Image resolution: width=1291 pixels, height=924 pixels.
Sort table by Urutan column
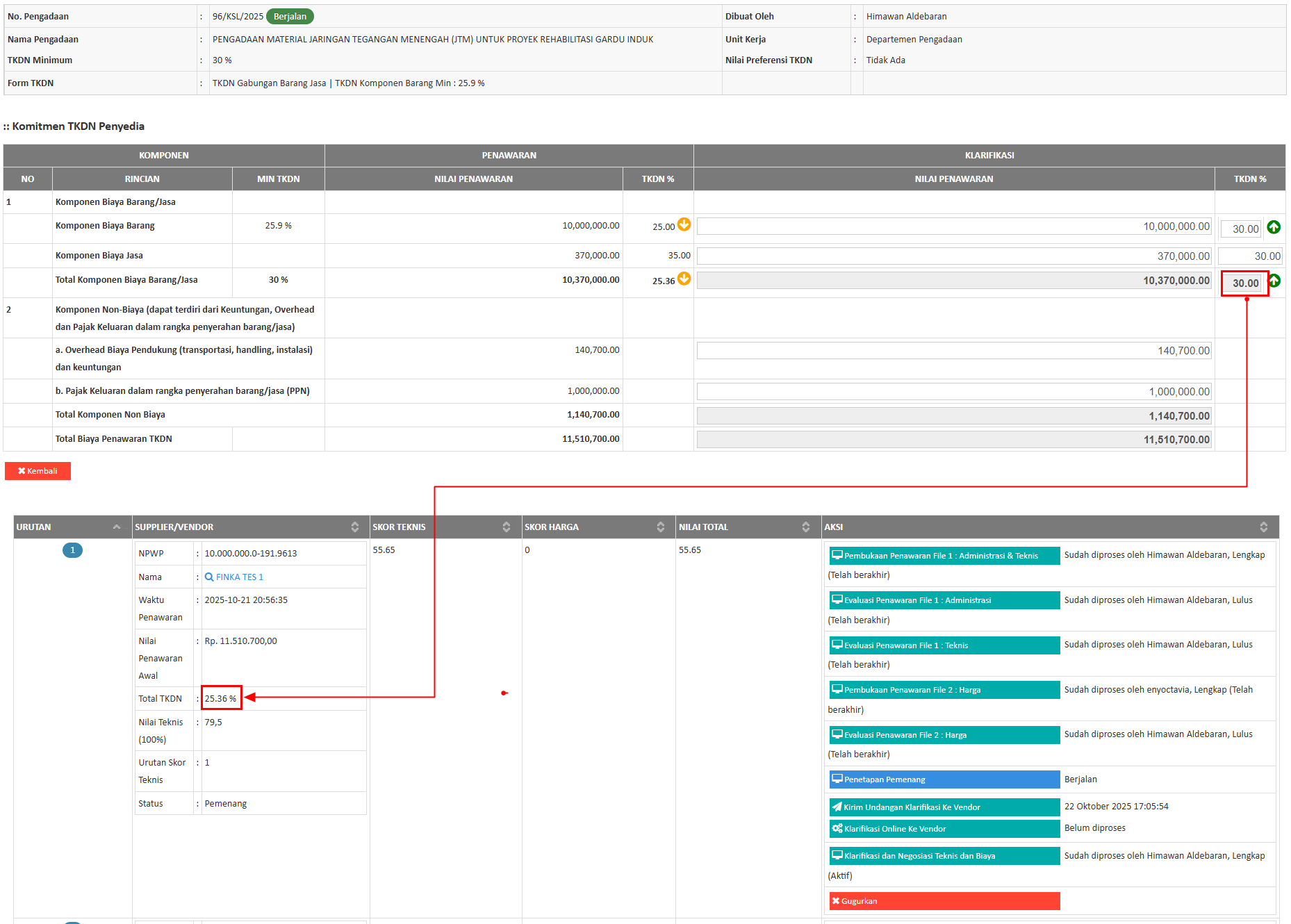[117, 527]
